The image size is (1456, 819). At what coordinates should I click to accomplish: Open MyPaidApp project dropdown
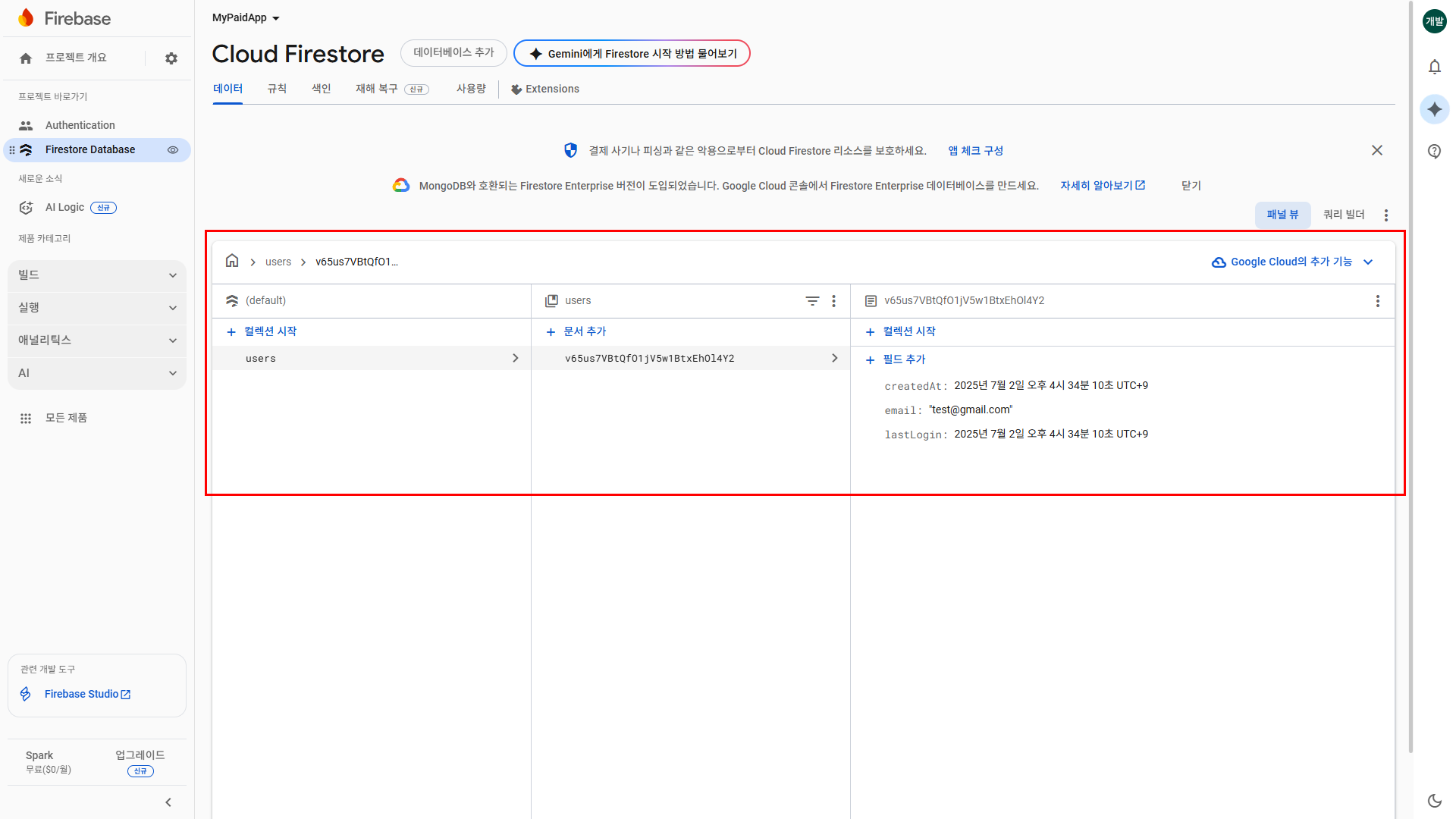tap(246, 17)
